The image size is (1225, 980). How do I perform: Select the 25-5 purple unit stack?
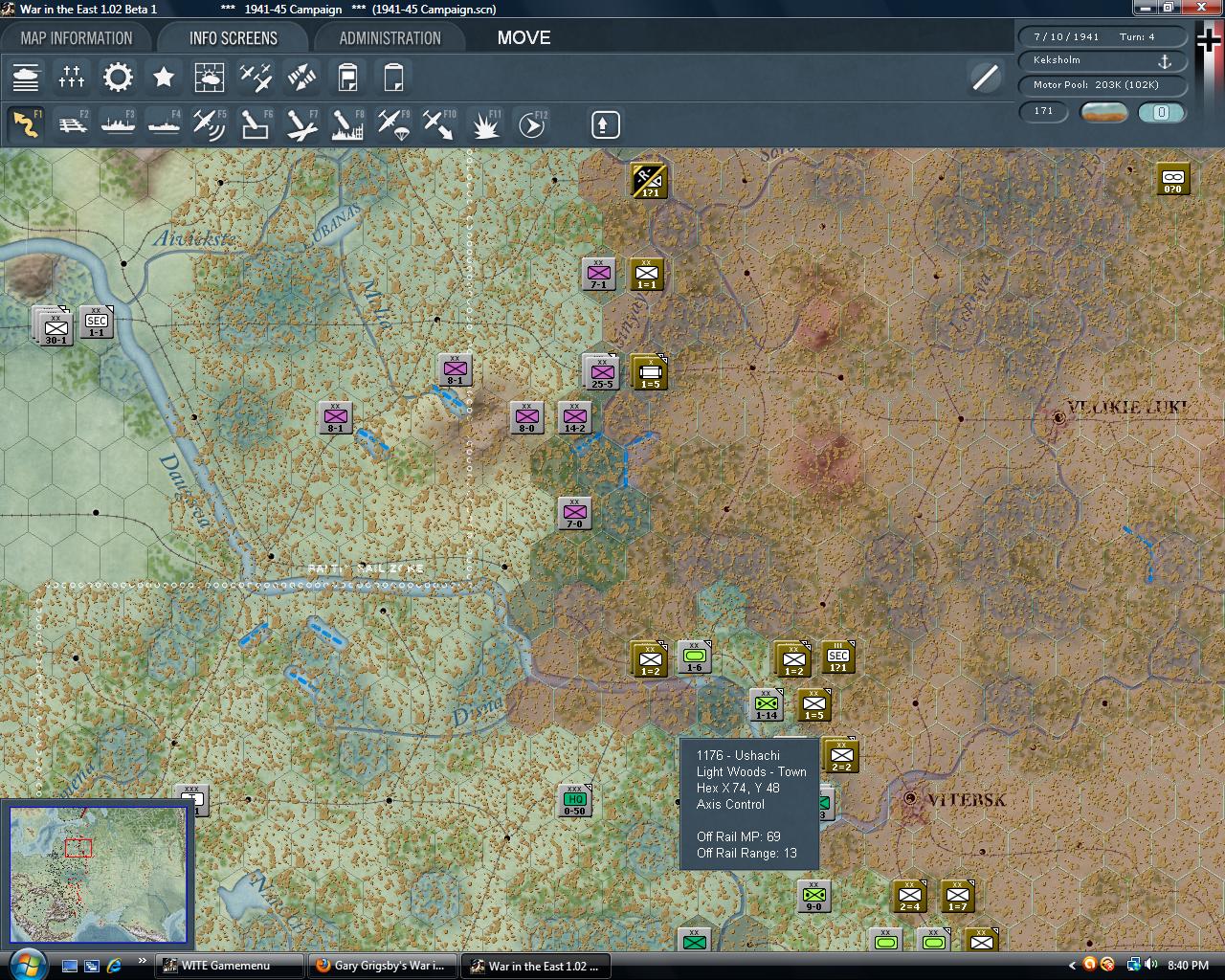(x=601, y=372)
